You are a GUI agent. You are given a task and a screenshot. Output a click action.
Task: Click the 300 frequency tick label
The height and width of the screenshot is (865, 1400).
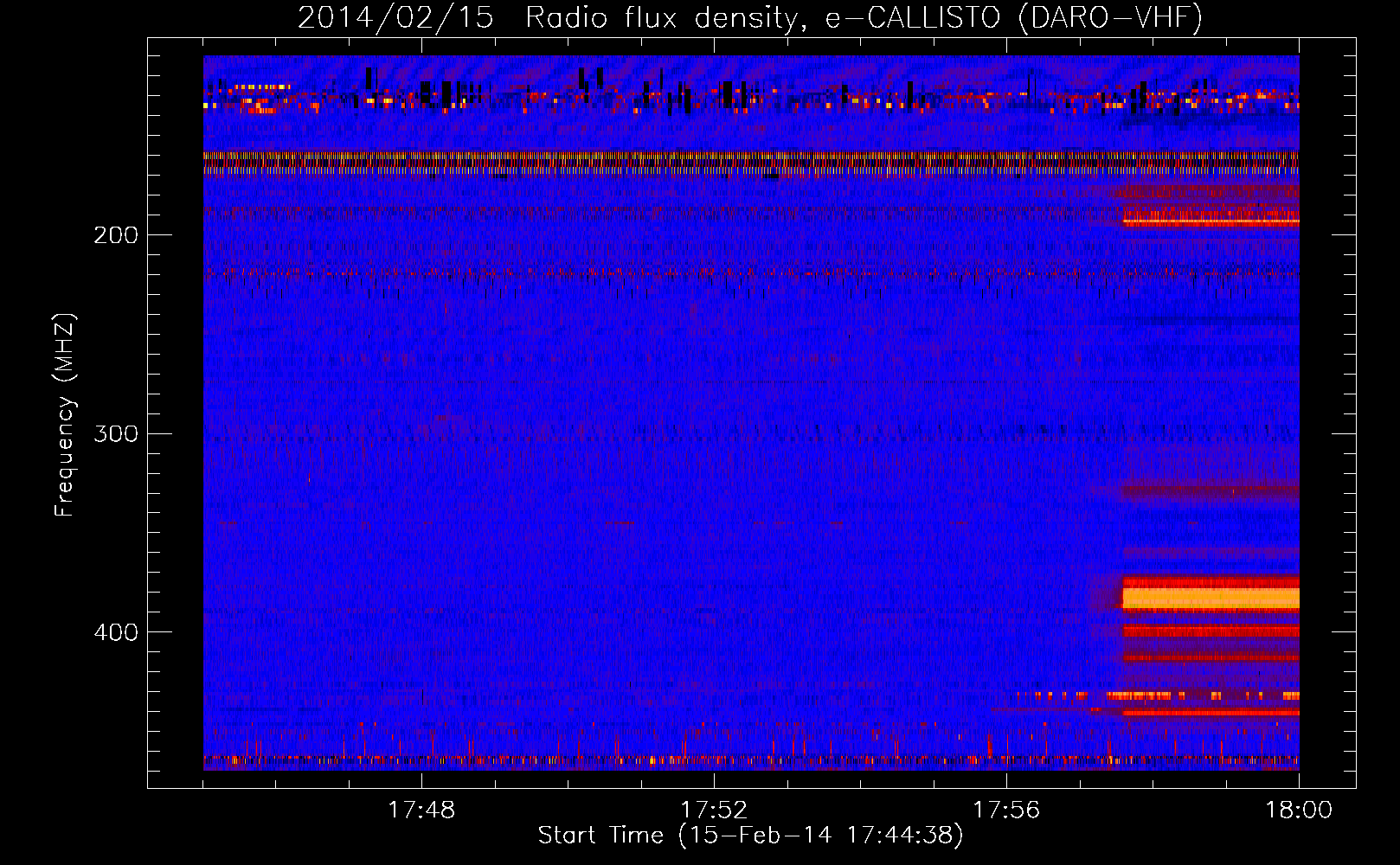pos(116,433)
